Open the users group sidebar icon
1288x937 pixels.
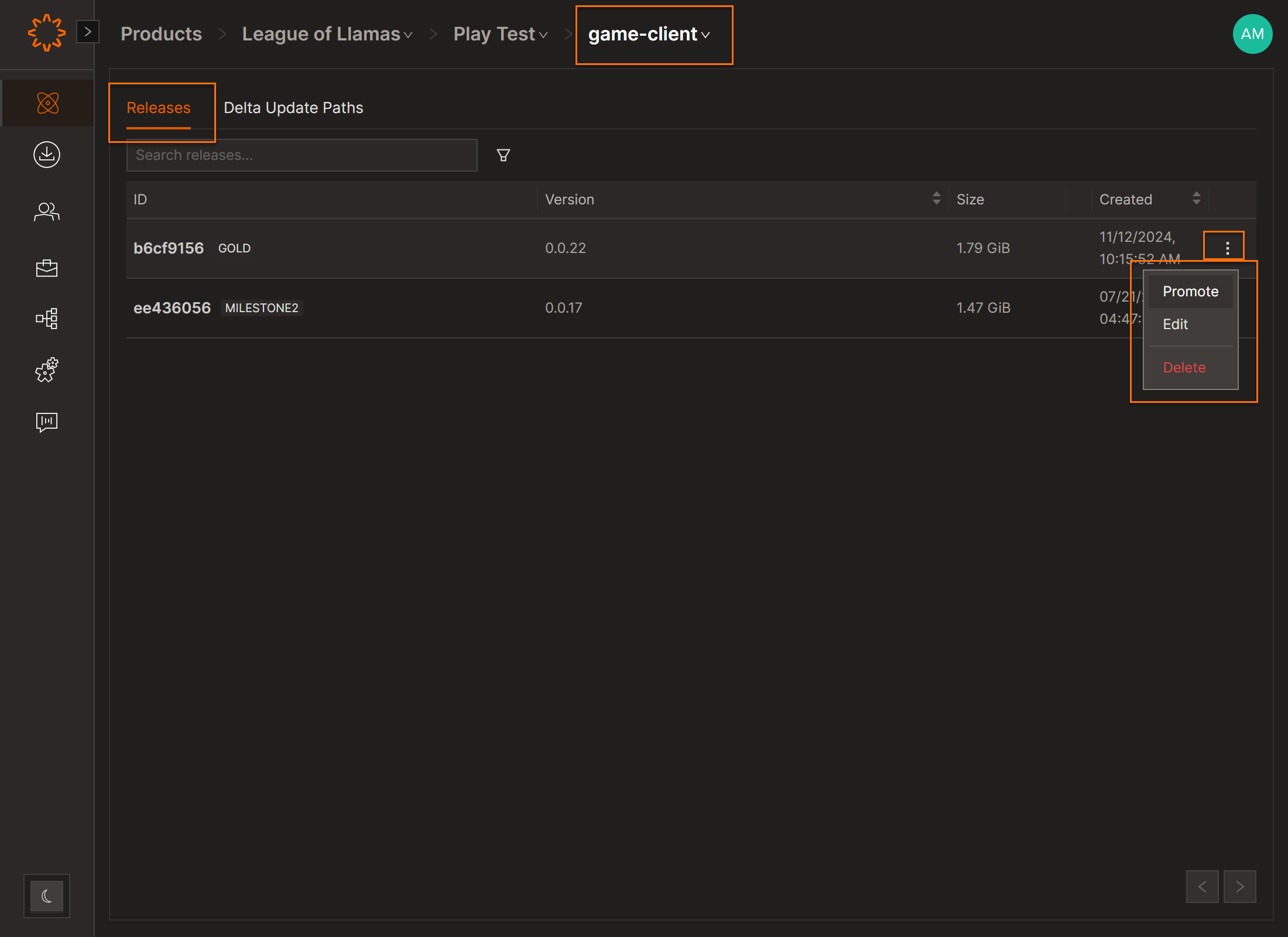47,211
